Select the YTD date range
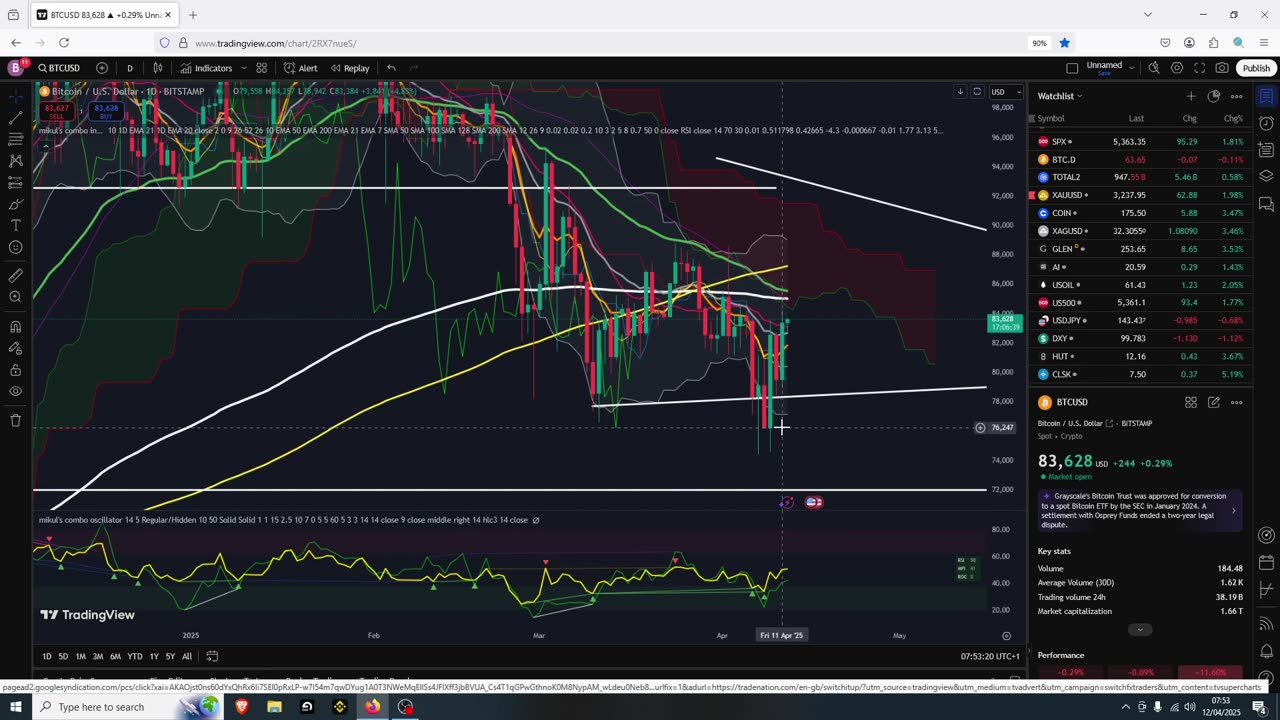The image size is (1280, 720). coord(134,656)
